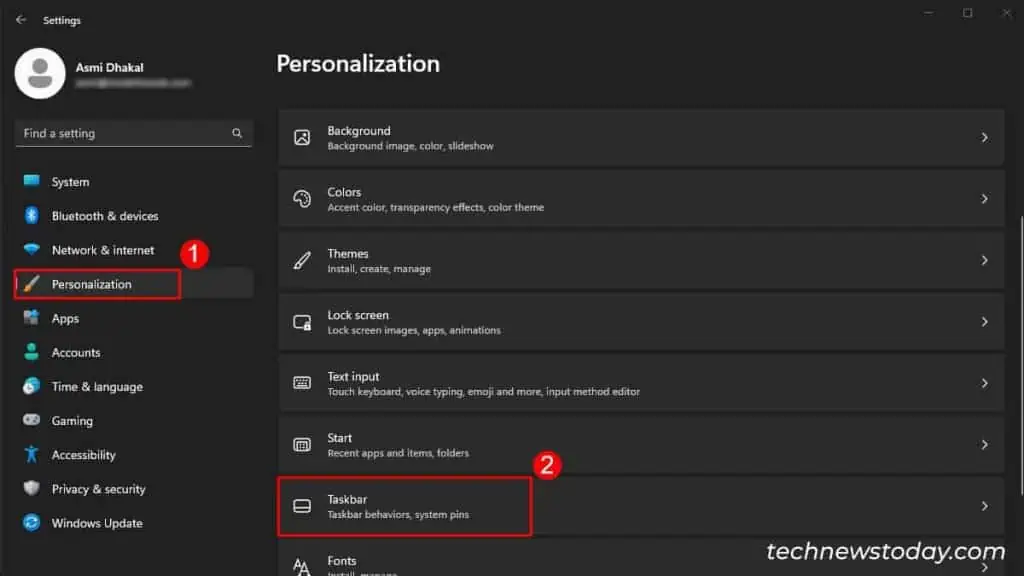
Task: Expand the Lock screen chevron
Action: click(x=984, y=321)
